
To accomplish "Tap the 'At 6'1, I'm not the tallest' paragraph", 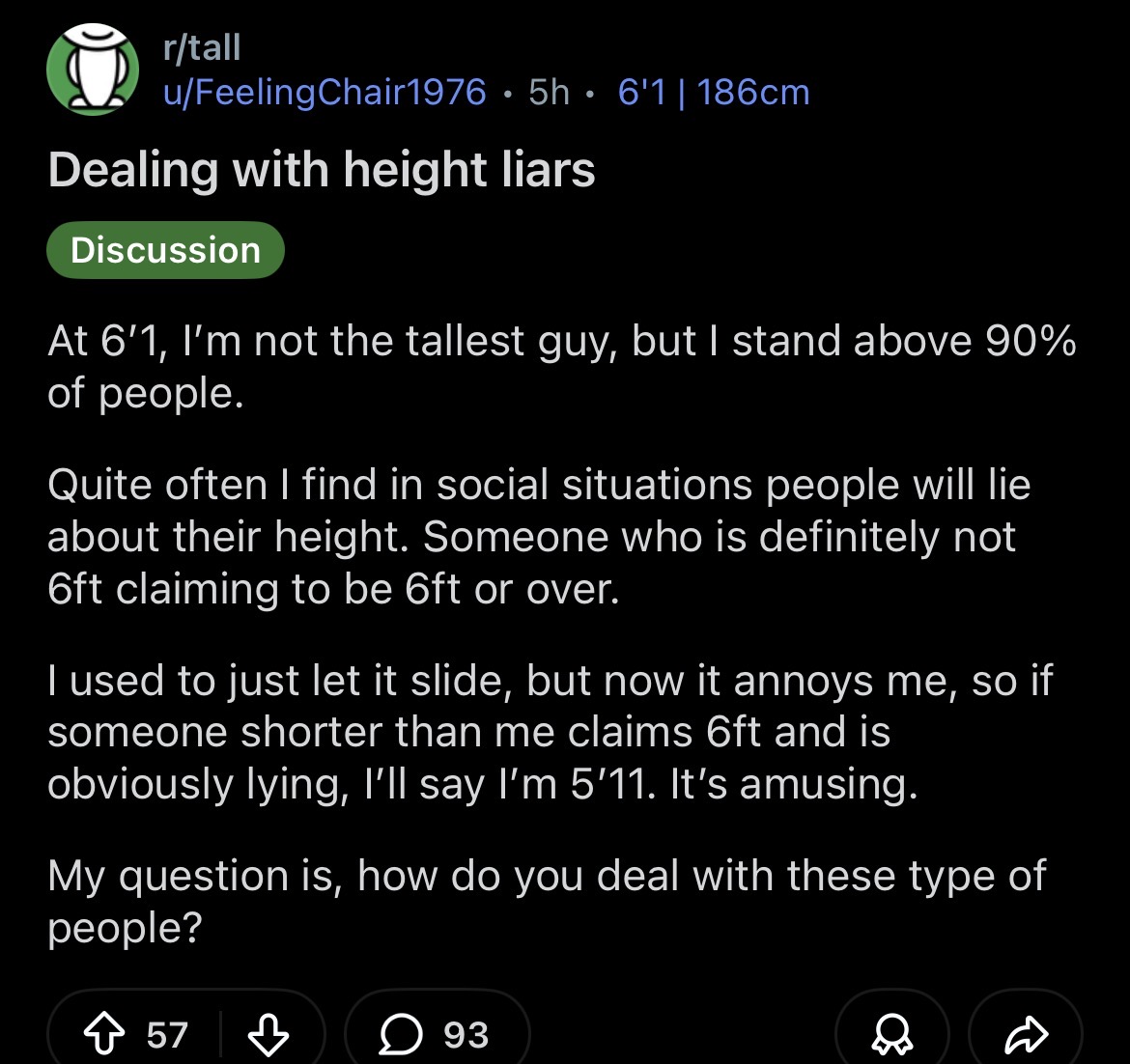I will (x=560, y=367).
